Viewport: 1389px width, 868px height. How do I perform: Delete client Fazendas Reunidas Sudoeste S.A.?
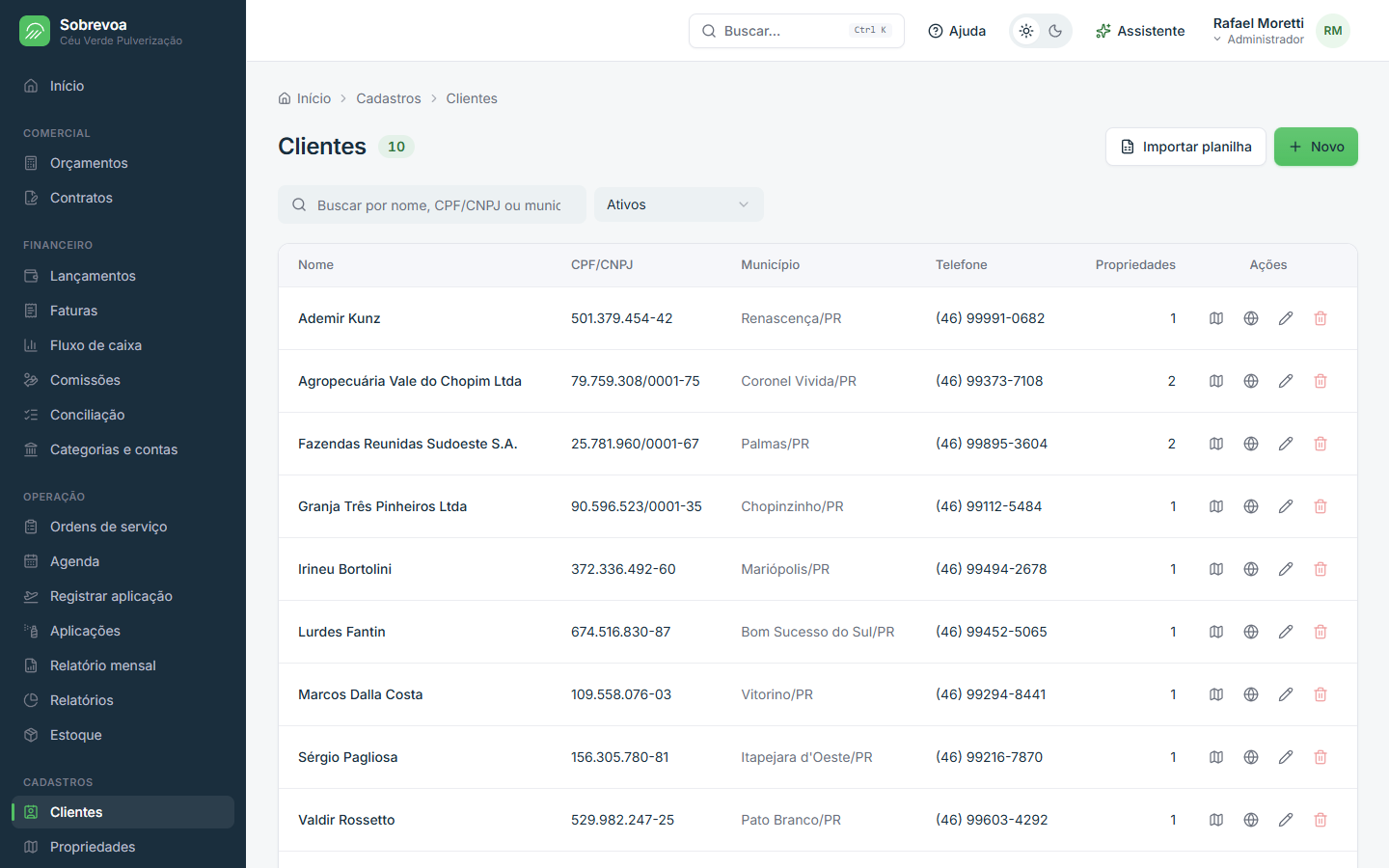pyautogui.click(x=1321, y=444)
